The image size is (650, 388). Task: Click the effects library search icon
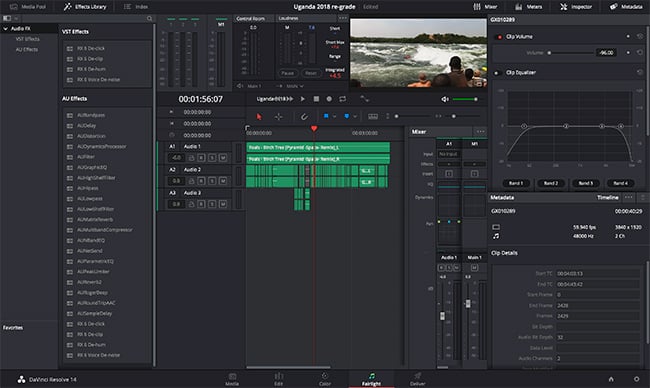pos(149,19)
